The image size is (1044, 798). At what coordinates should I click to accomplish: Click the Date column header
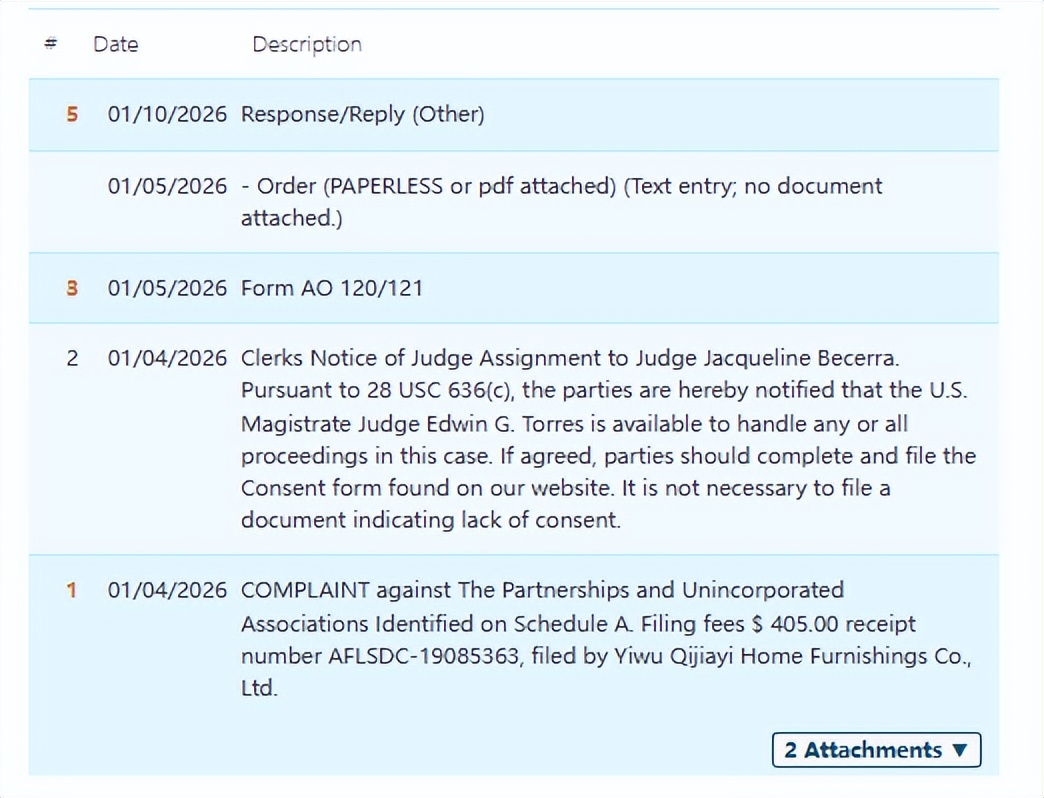point(116,44)
